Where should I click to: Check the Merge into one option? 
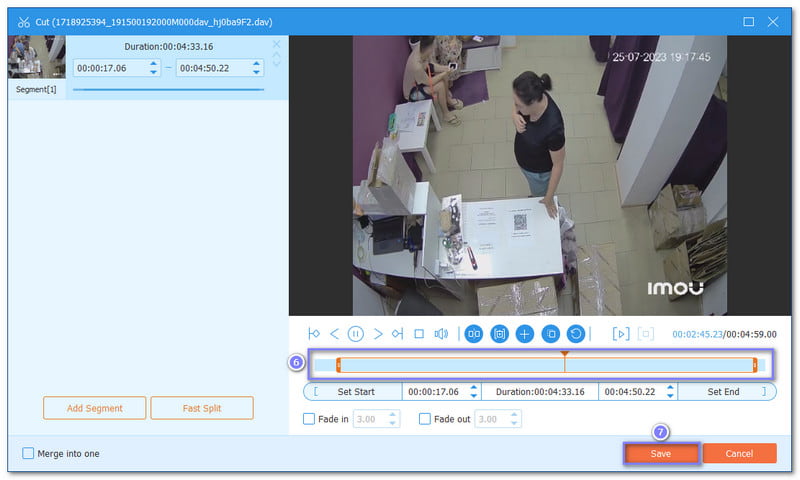coord(28,453)
